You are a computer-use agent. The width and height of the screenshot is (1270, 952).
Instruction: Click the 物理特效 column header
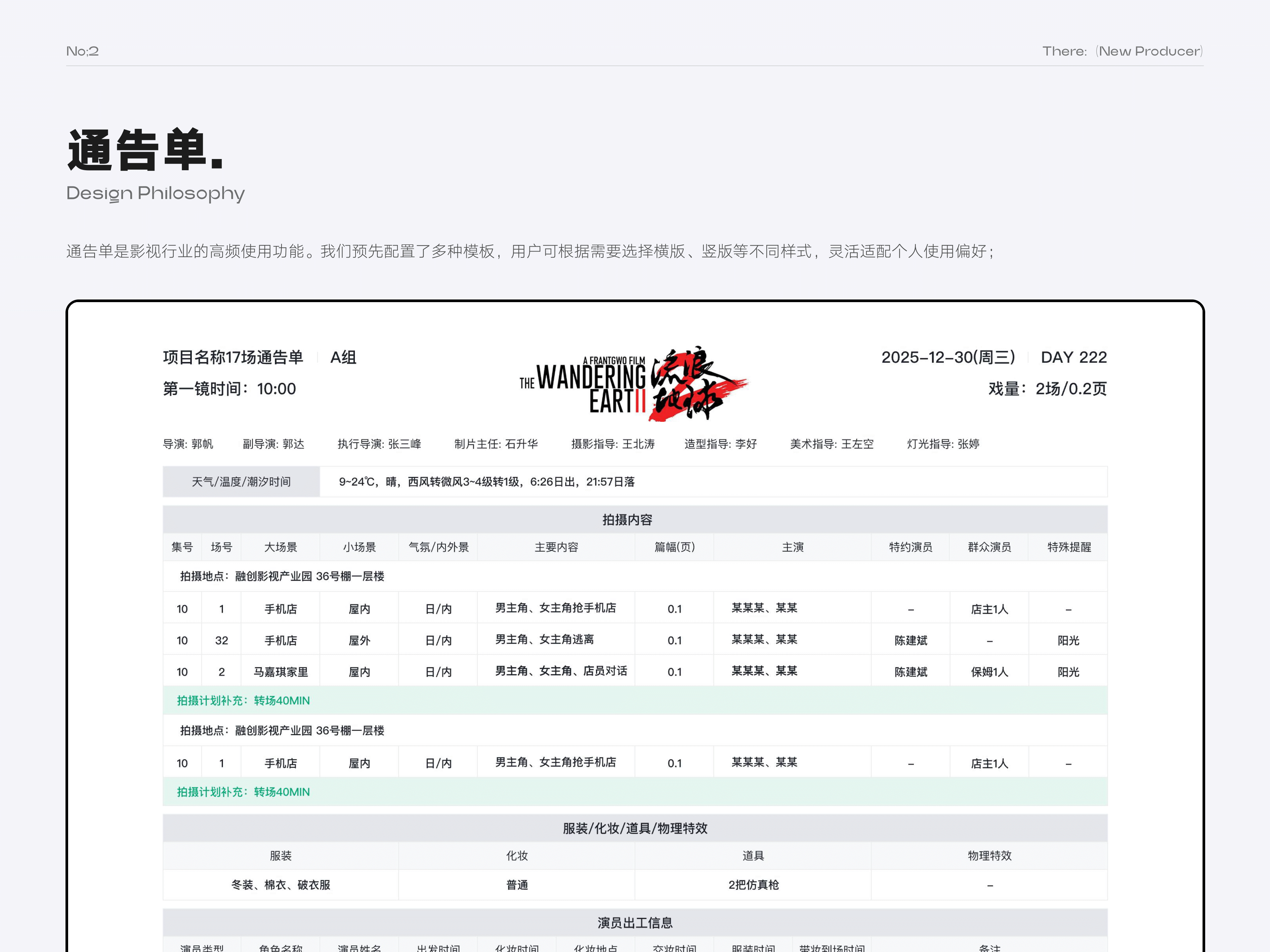989,856
